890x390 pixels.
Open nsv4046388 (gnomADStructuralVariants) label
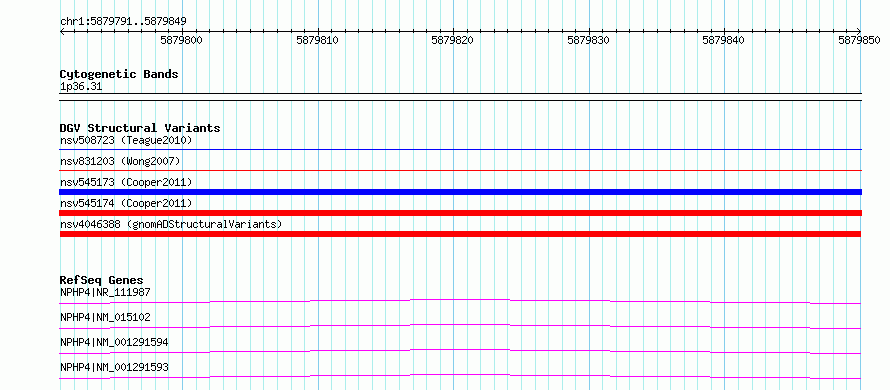pyautogui.click(x=171, y=224)
